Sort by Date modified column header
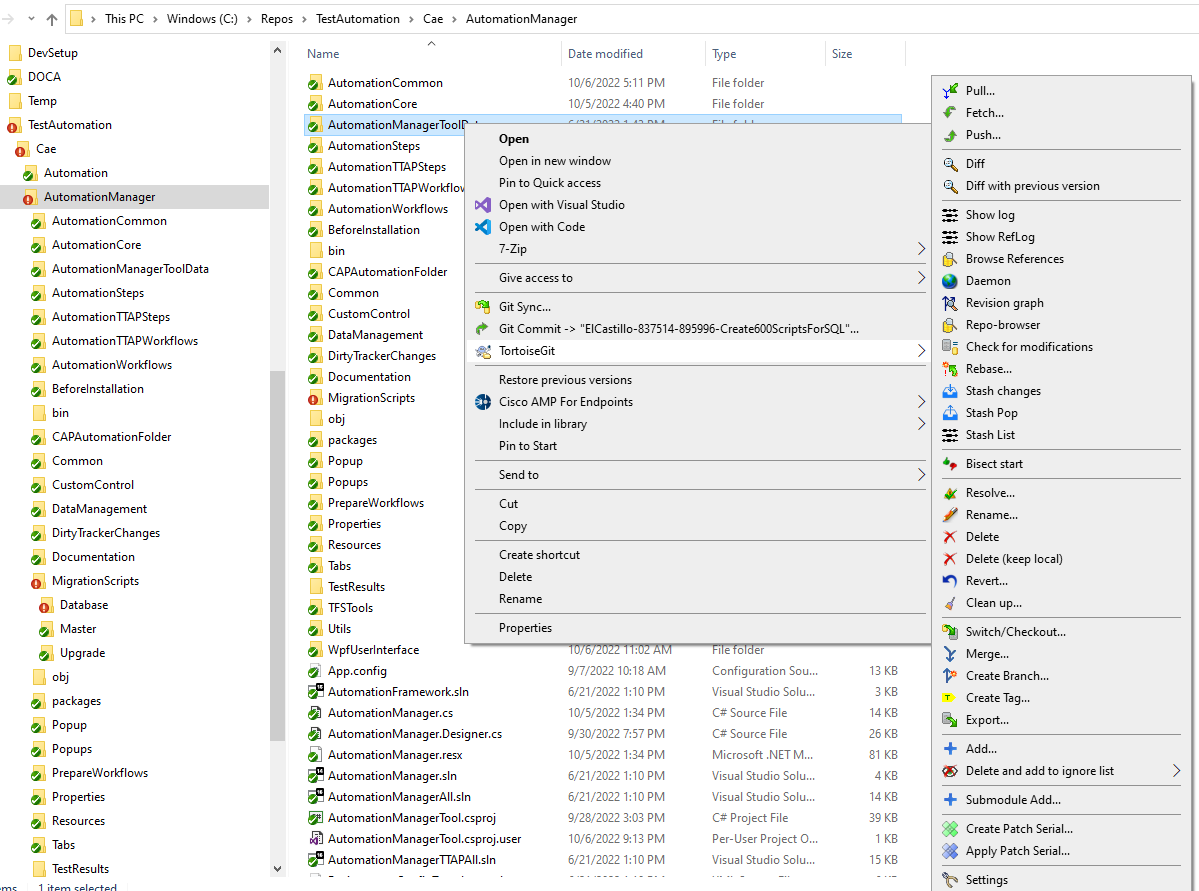Image resolution: width=1199 pixels, height=891 pixels. [x=605, y=54]
